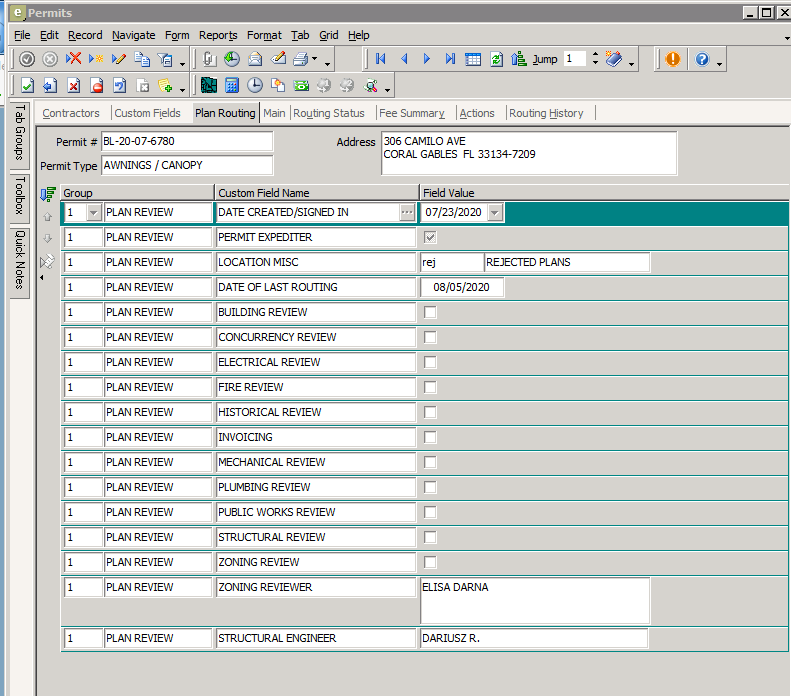Image resolution: width=791 pixels, height=696 pixels.
Task: Check the BUILDING REVIEW checkbox
Action: pyautogui.click(x=430, y=312)
